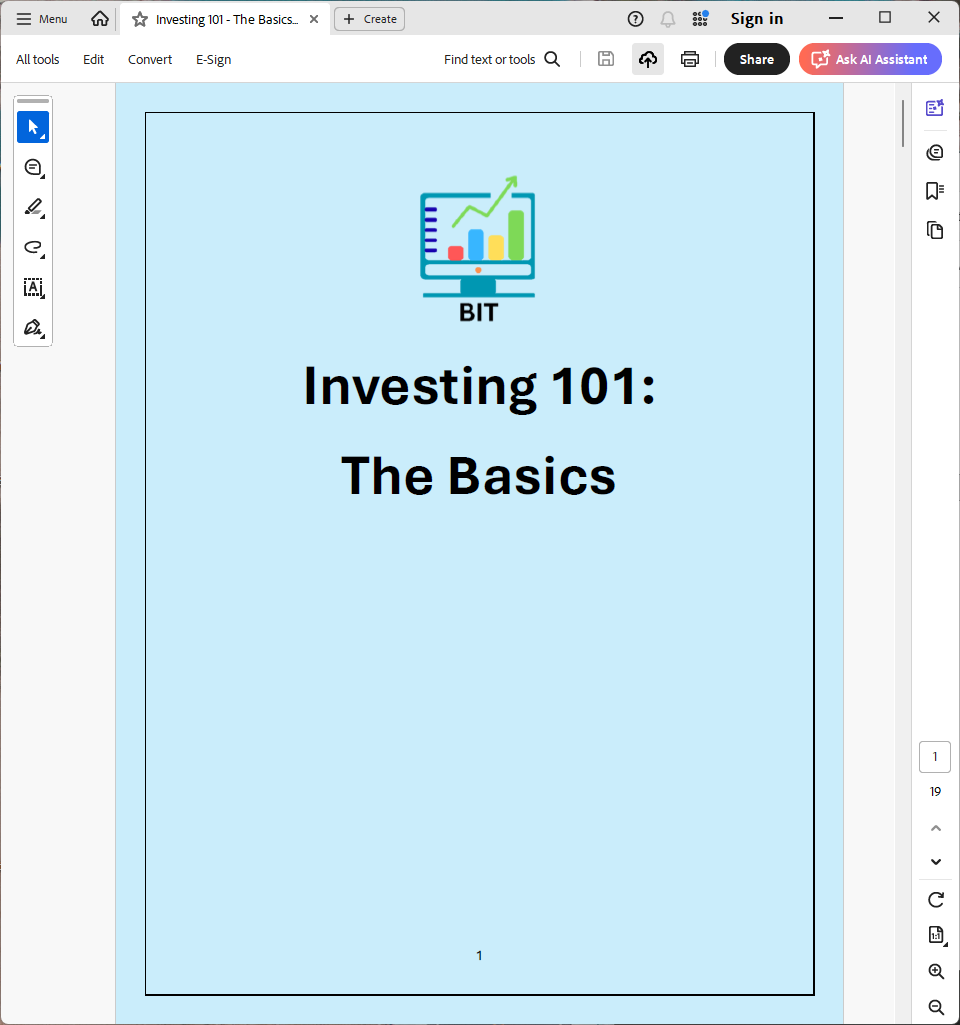This screenshot has width=960, height=1025.
Task: Open the All tools menu
Action: coord(37,59)
